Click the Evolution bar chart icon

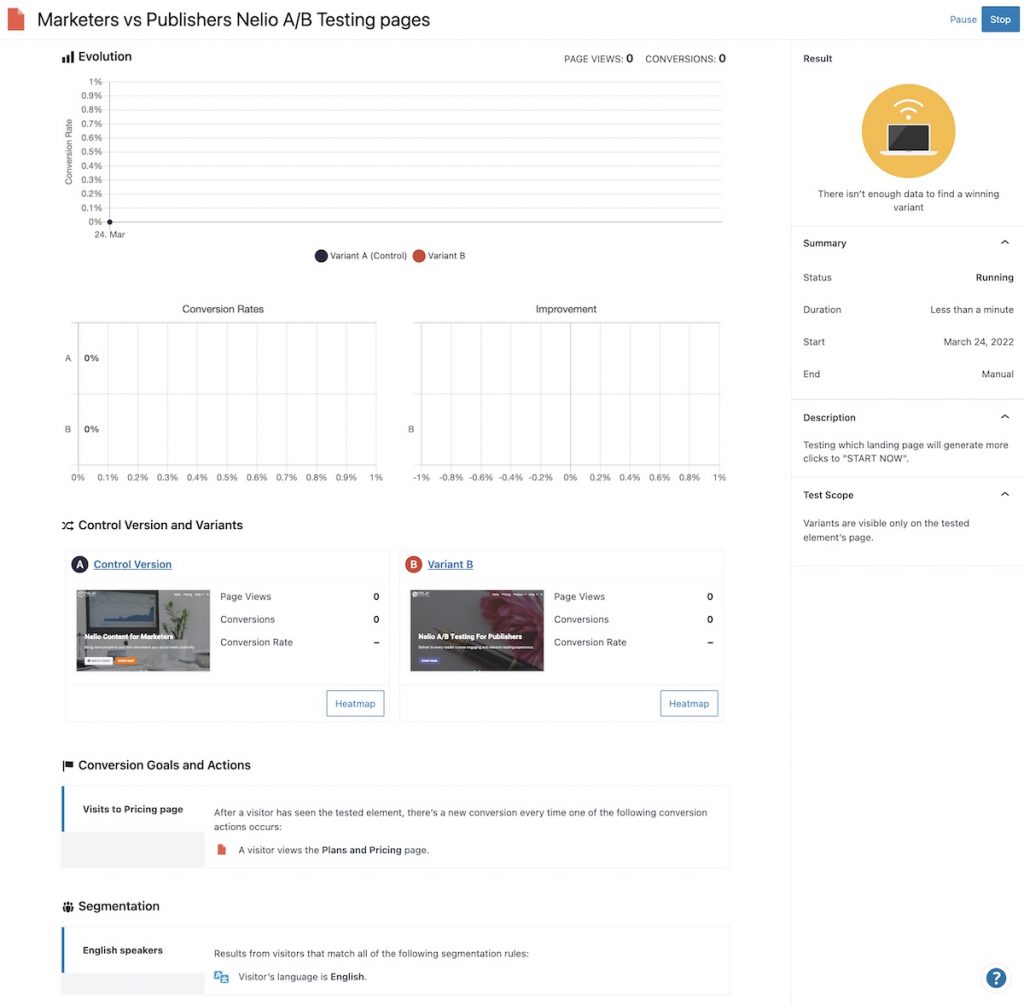(x=68, y=57)
